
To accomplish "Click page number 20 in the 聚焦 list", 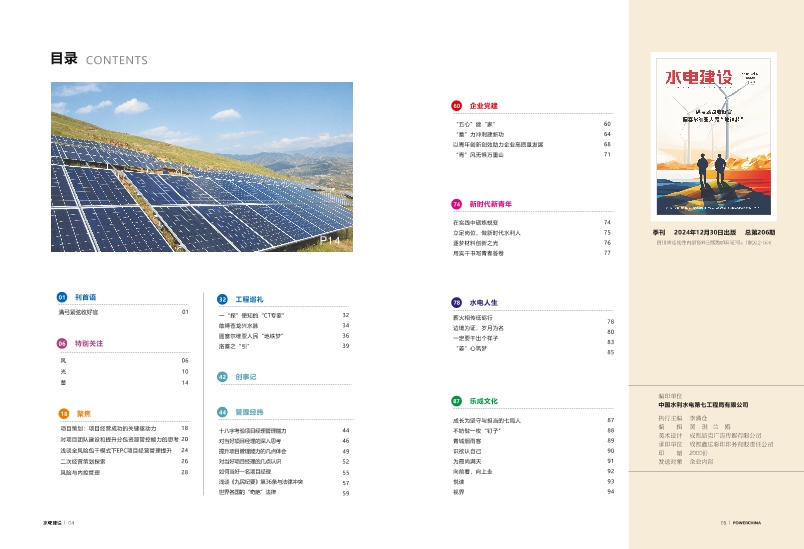I will point(185,439).
